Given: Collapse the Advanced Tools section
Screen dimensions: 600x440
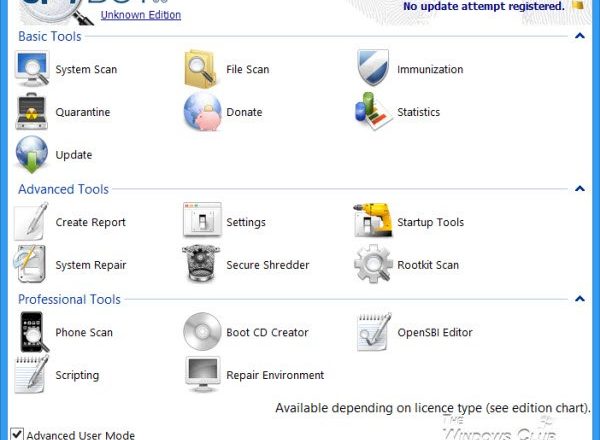Looking at the screenshot, I should (580, 189).
